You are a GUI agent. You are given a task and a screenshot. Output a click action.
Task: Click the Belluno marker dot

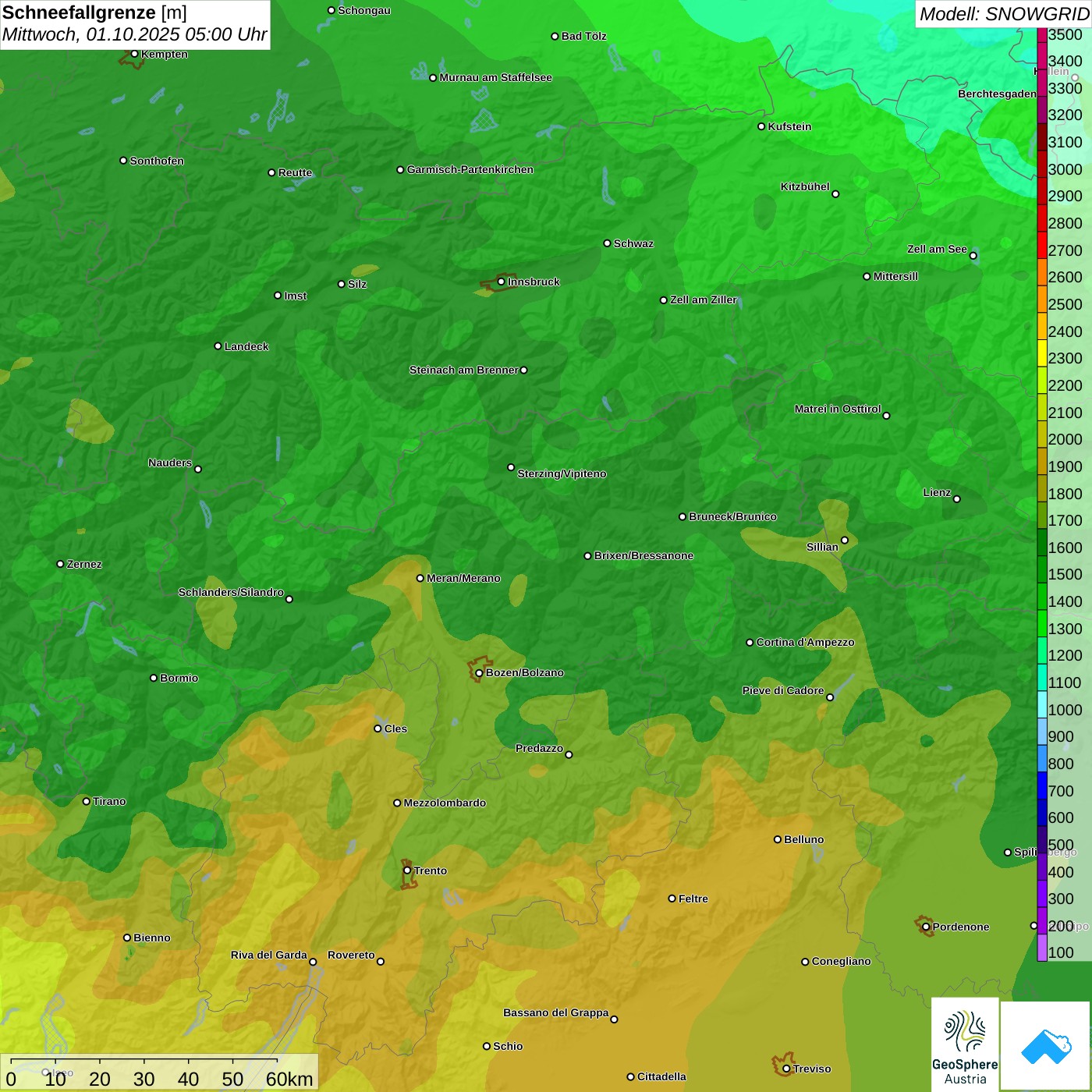coord(777,839)
